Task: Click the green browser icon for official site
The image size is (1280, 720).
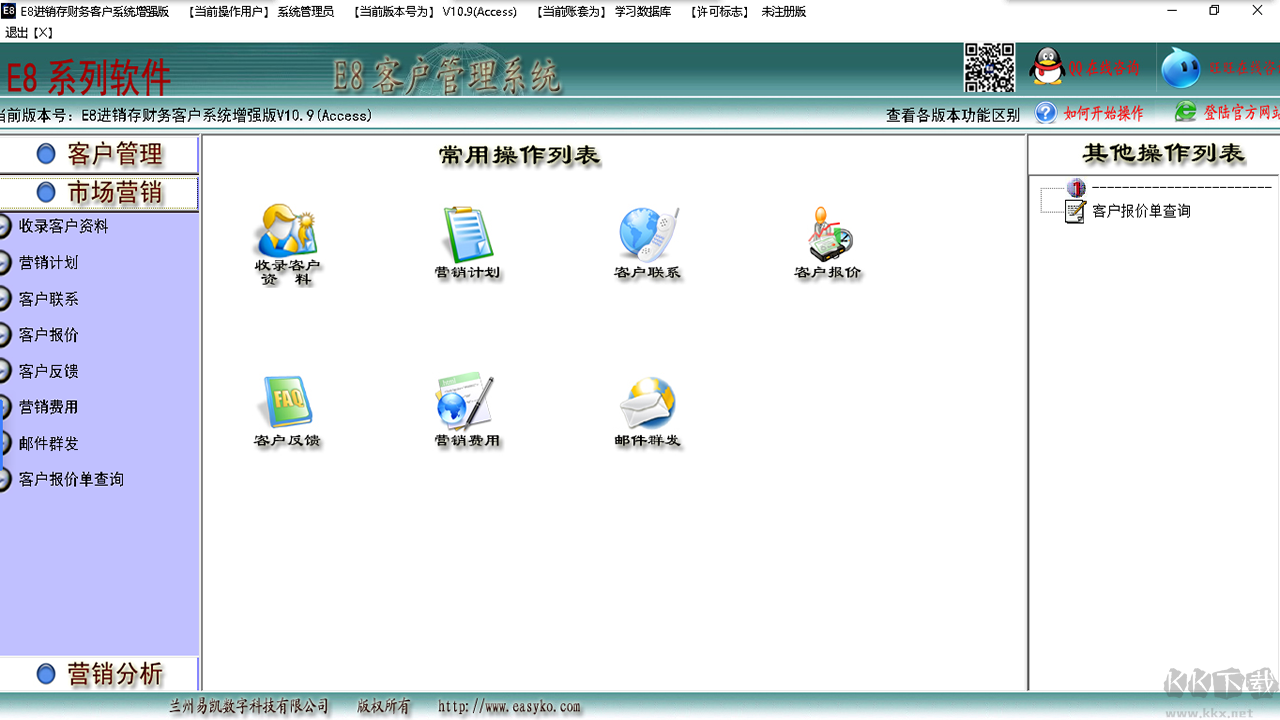Action: click(1185, 112)
